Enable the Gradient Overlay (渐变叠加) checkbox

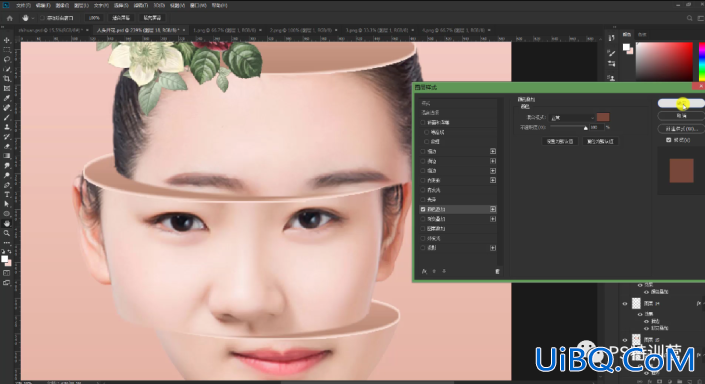pyautogui.click(x=423, y=219)
